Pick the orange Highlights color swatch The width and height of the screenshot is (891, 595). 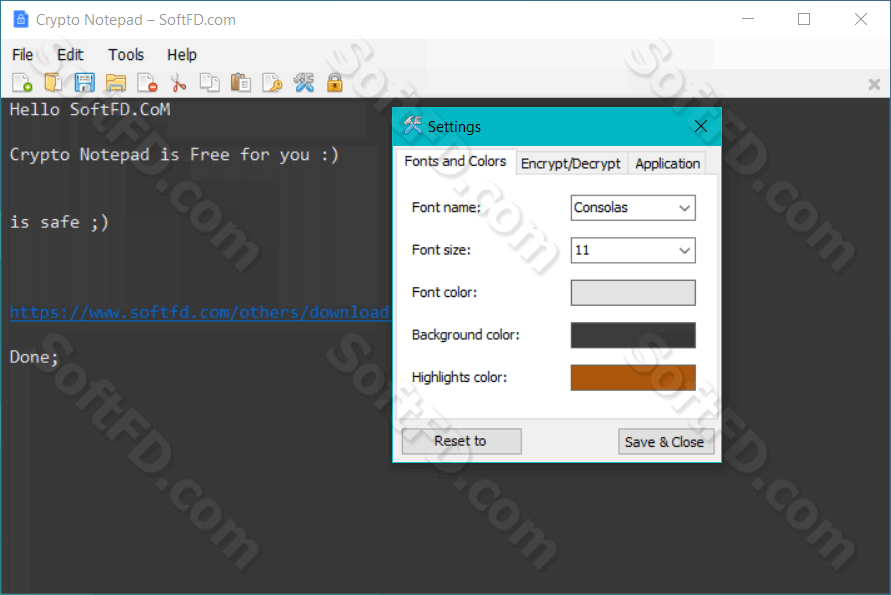tap(633, 377)
